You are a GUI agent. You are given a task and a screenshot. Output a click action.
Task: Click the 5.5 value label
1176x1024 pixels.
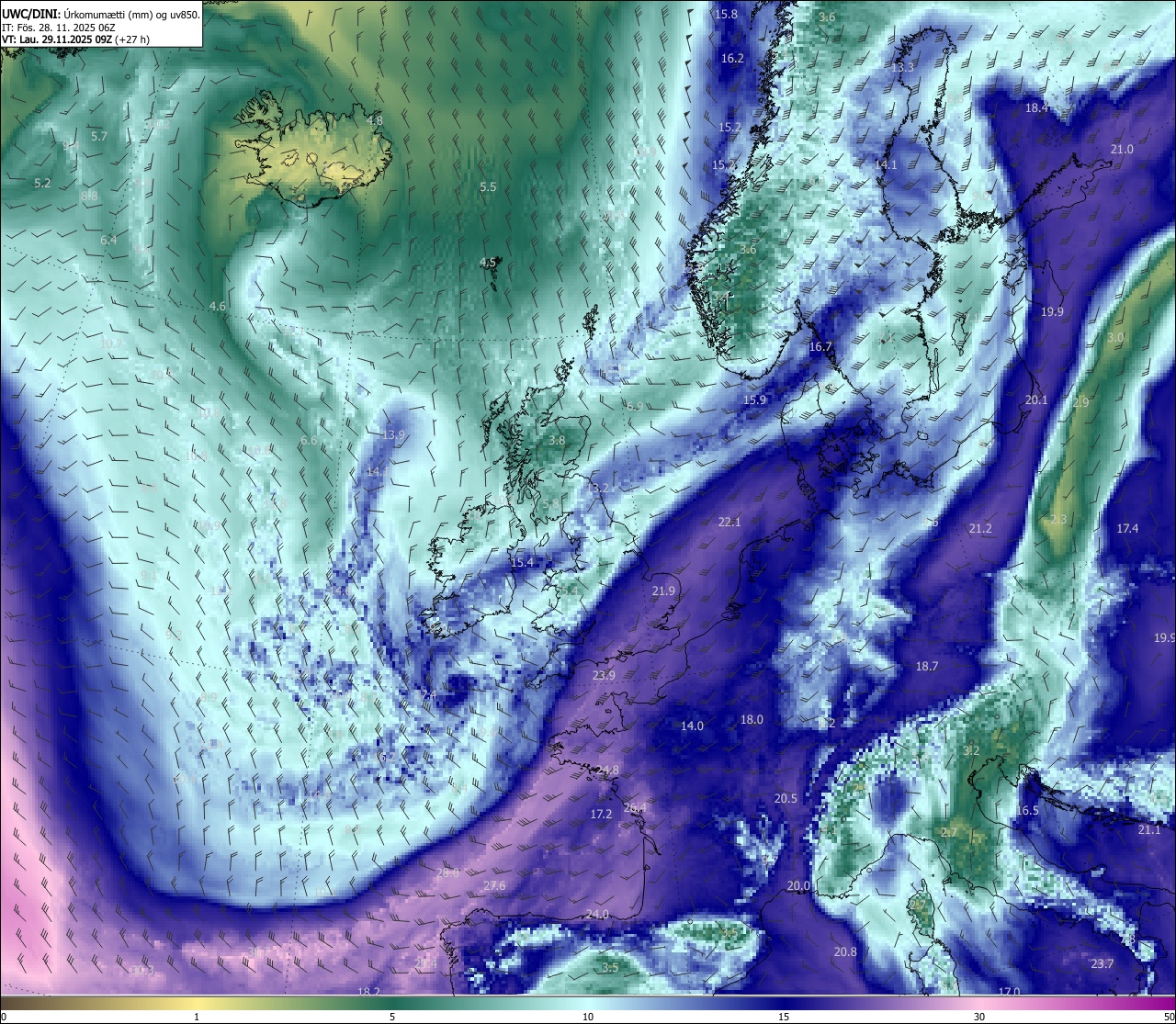[x=488, y=186]
